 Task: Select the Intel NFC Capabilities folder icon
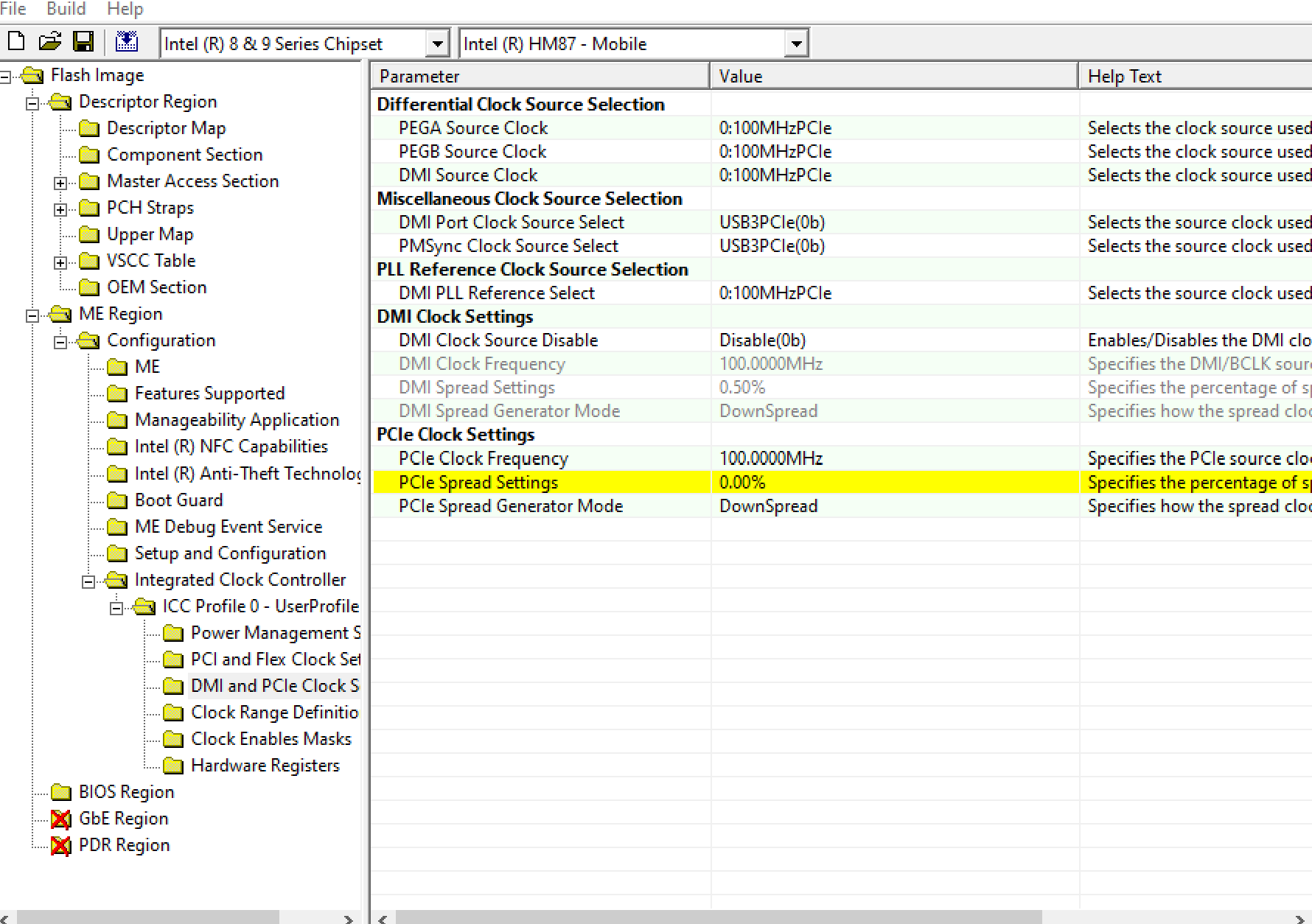pos(117,447)
